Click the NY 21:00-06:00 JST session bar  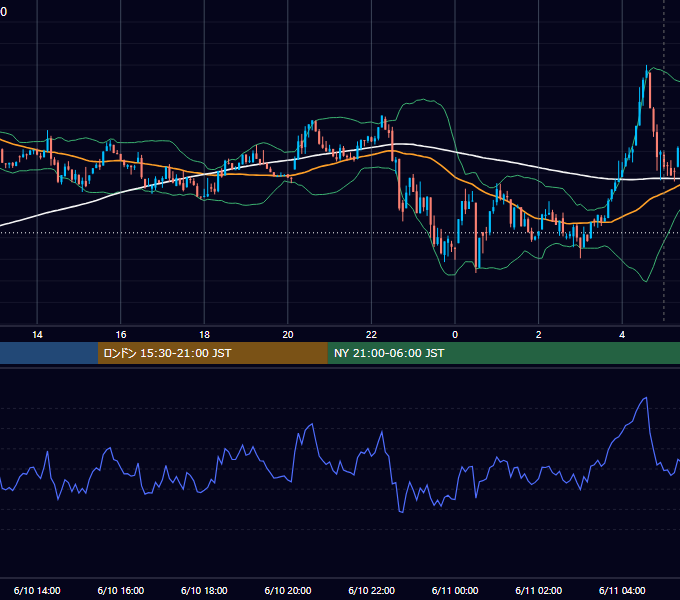(x=503, y=353)
